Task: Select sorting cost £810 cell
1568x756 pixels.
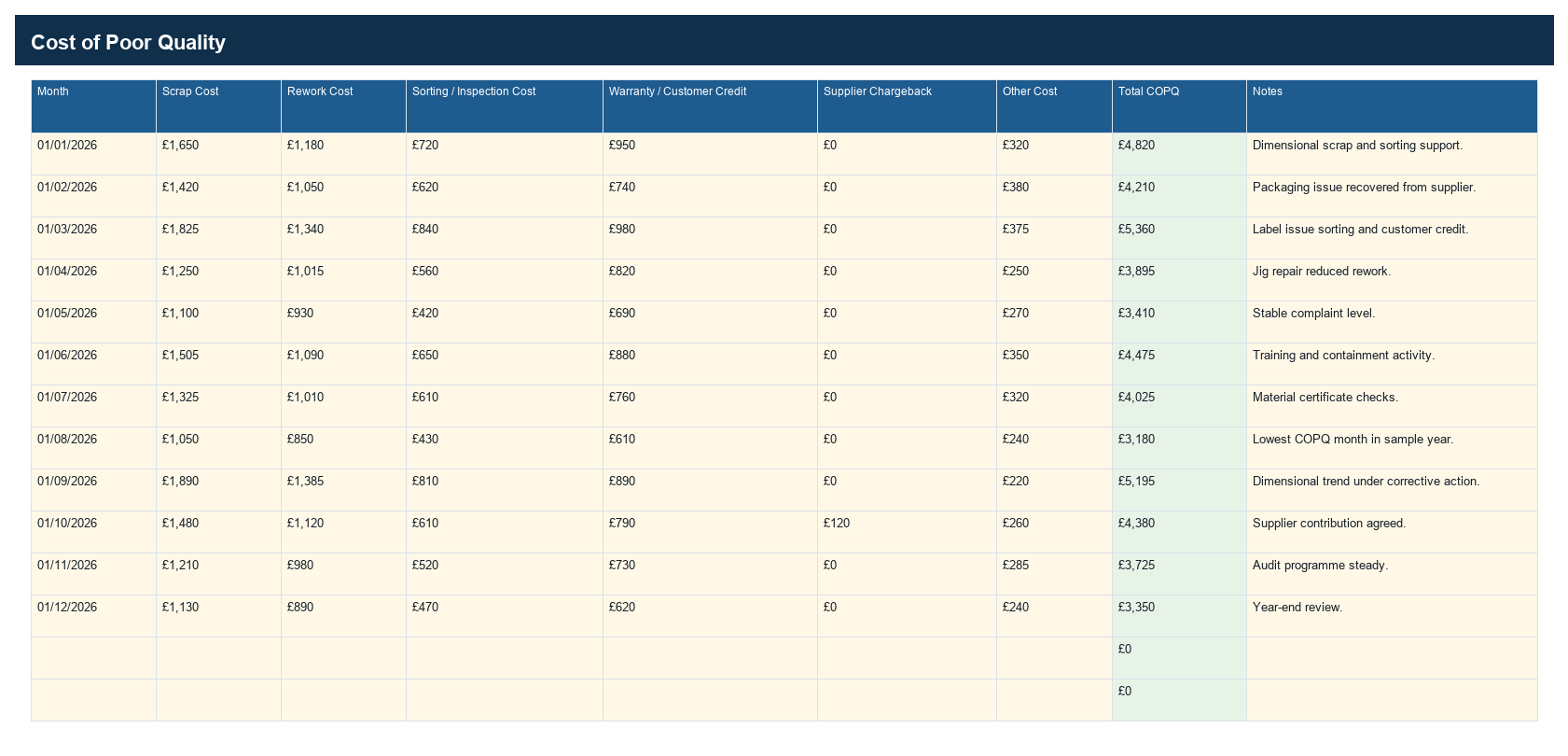Action: (505, 490)
